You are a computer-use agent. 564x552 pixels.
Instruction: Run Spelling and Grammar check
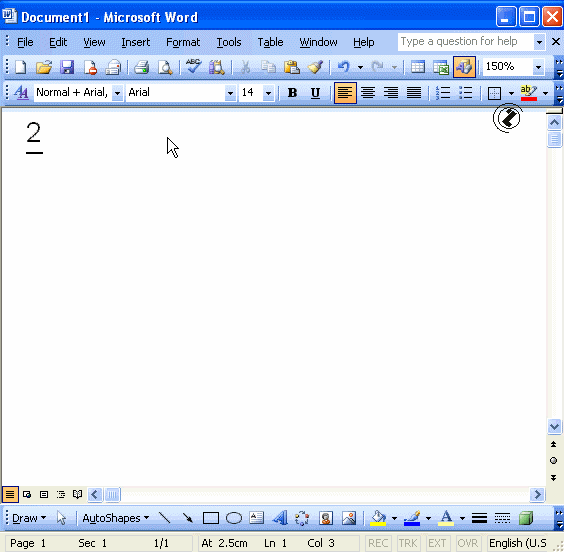[x=193, y=67]
